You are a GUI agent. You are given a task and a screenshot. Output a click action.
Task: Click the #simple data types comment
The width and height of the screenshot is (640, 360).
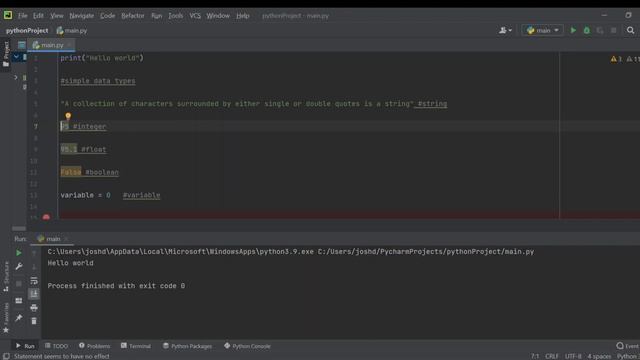(98, 81)
